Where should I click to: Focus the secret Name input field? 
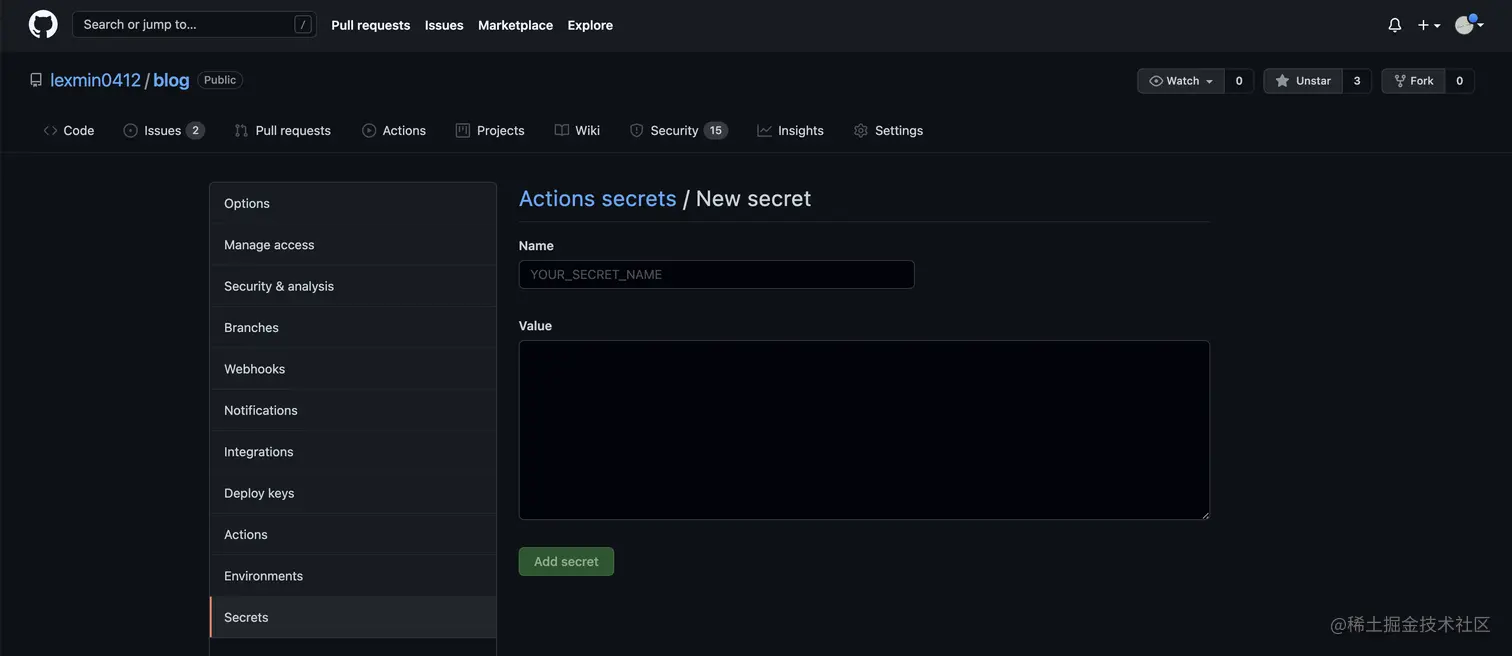pyautogui.click(x=716, y=275)
